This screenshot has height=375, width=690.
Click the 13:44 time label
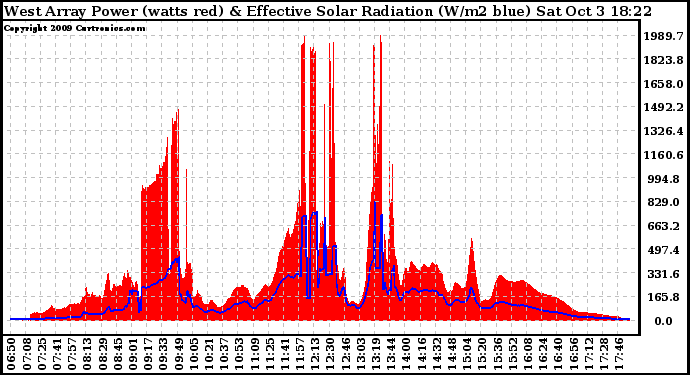click(x=391, y=353)
